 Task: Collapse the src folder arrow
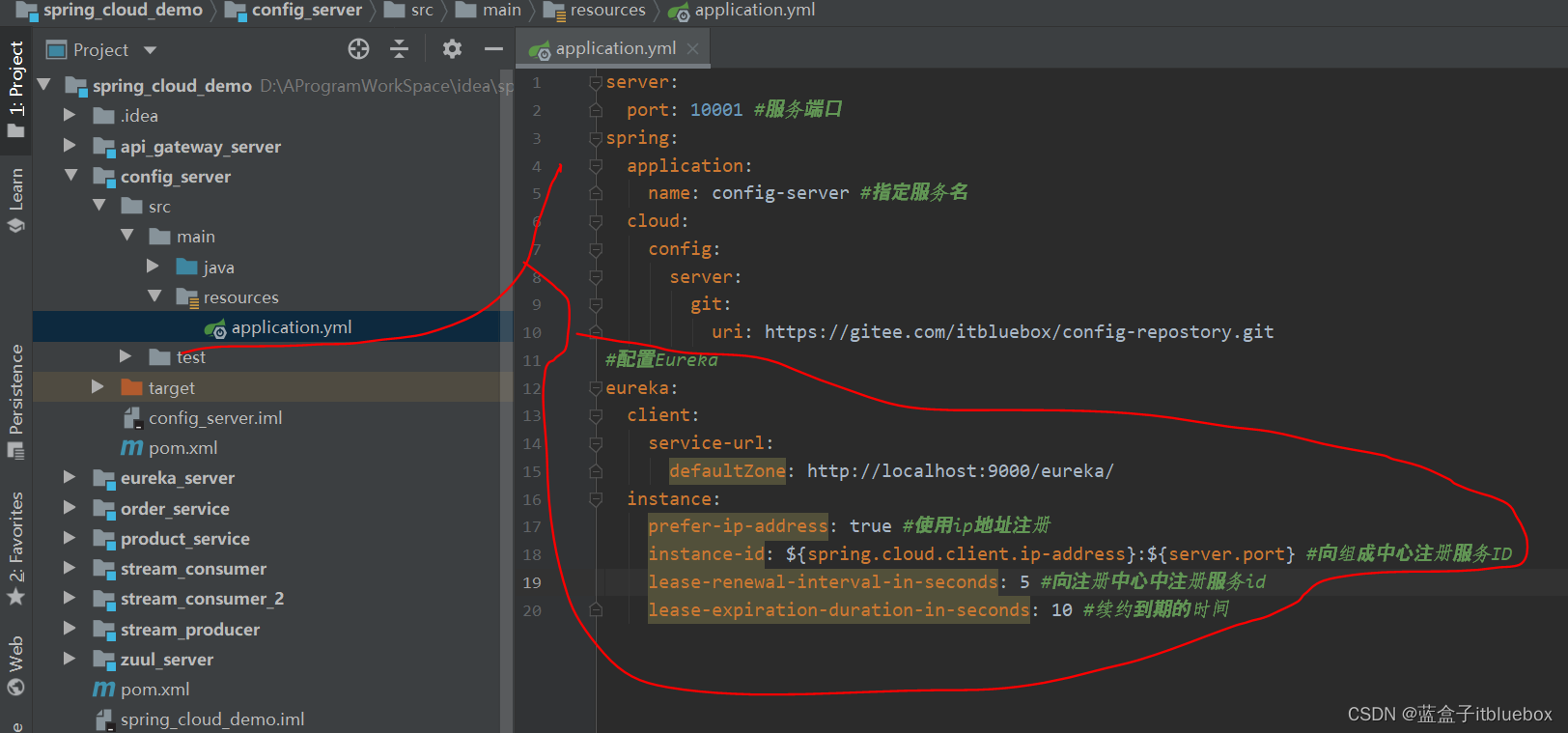[x=99, y=206]
